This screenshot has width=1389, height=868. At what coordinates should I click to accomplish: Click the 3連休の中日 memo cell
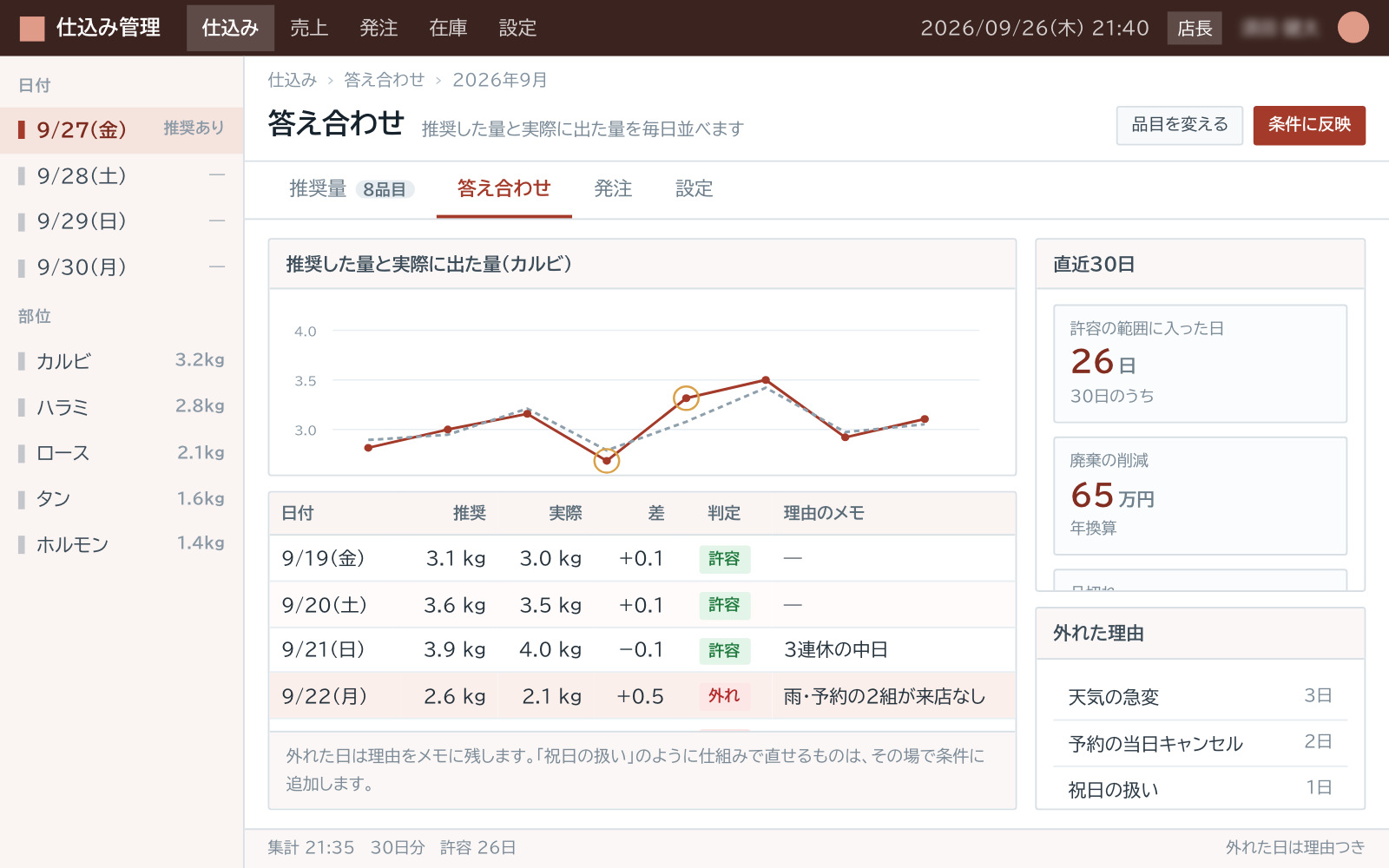(x=836, y=650)
